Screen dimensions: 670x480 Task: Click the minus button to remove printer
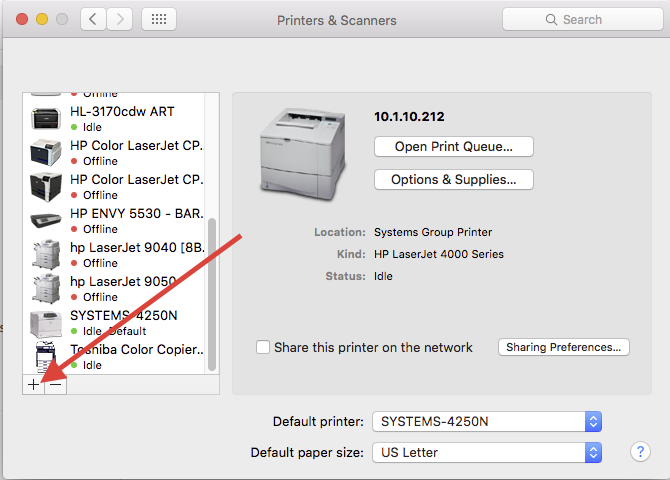point(55,384)
